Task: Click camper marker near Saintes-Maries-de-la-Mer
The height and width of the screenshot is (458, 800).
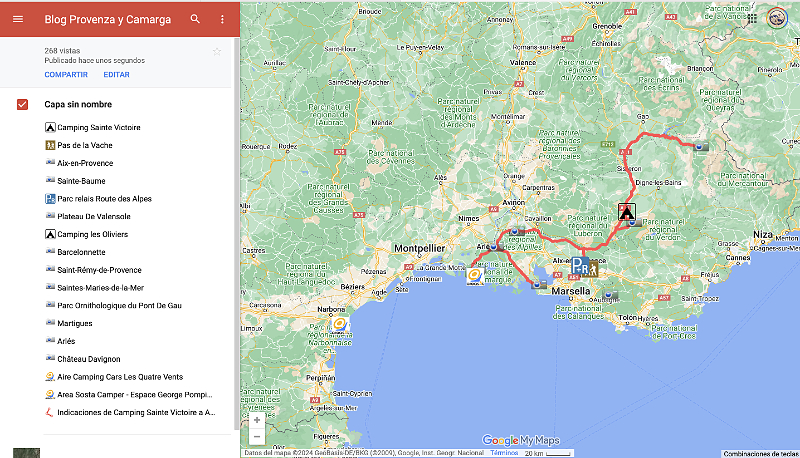Action: 474,276
